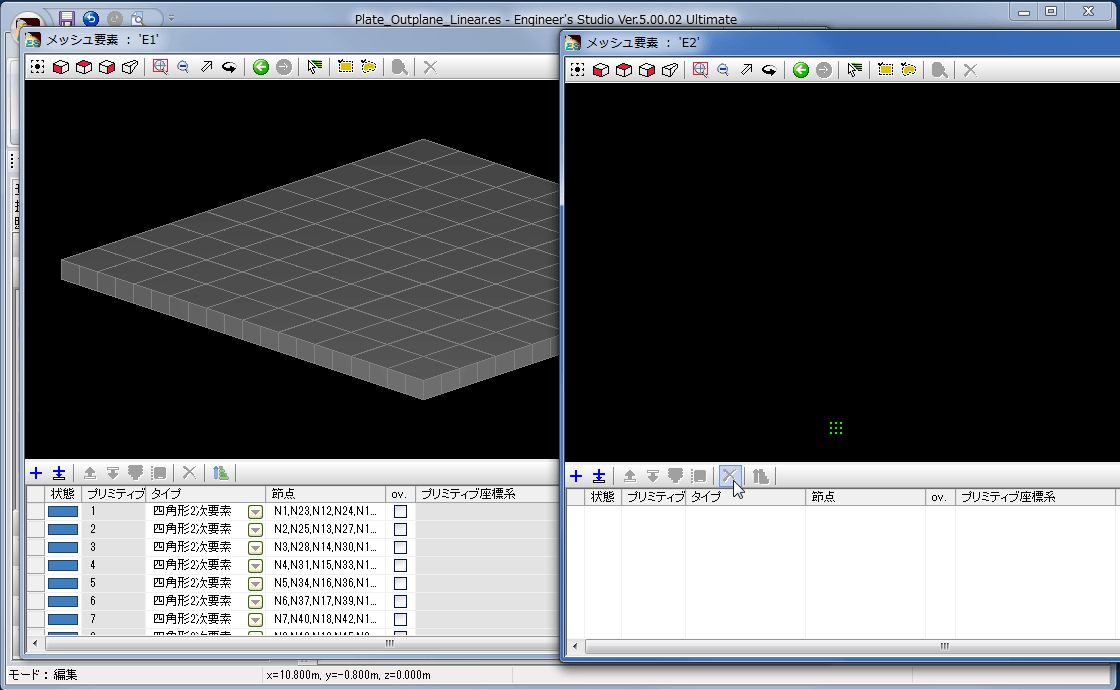Enable ov. checkbox for primitive 4
Screen dimensions: 1120x690
[400, 566]
